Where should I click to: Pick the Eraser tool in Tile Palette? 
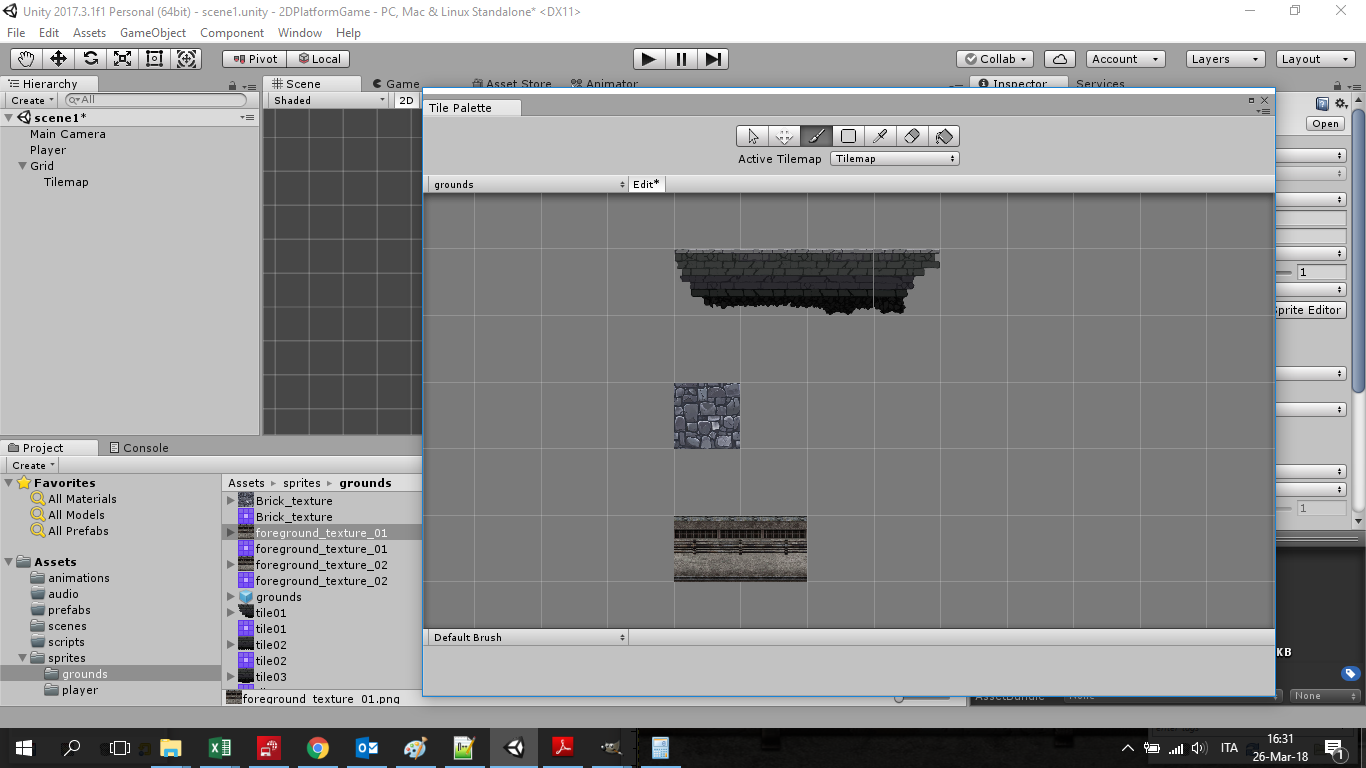pos(911,136)
